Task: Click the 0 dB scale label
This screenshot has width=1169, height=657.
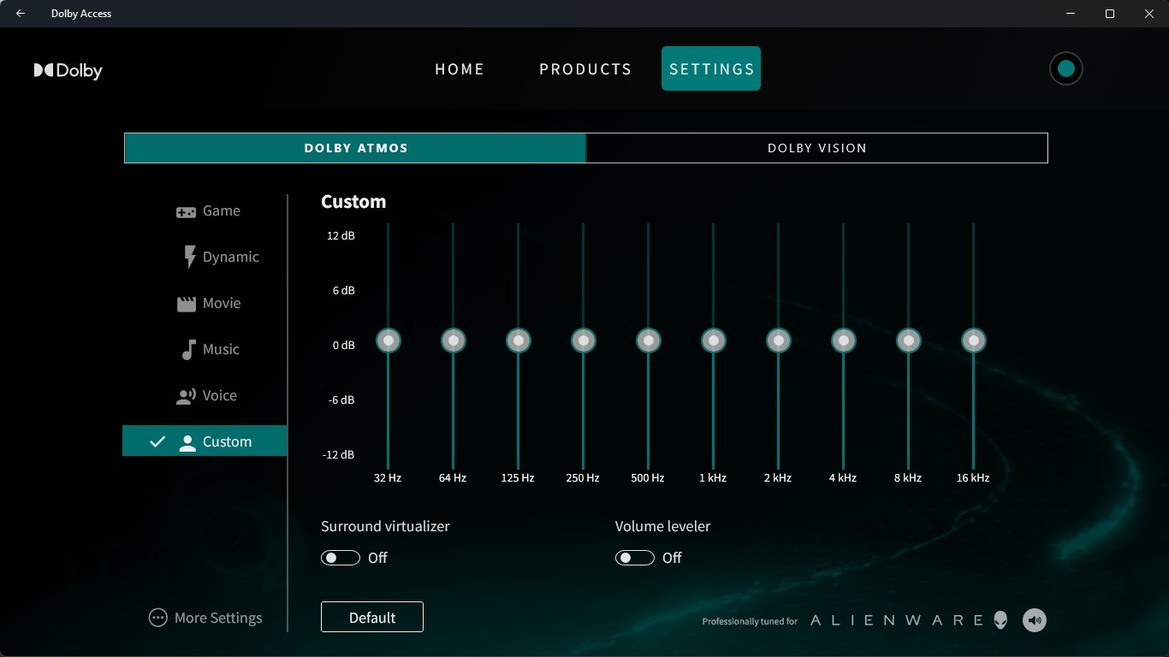Action: (x=344, y=345)
